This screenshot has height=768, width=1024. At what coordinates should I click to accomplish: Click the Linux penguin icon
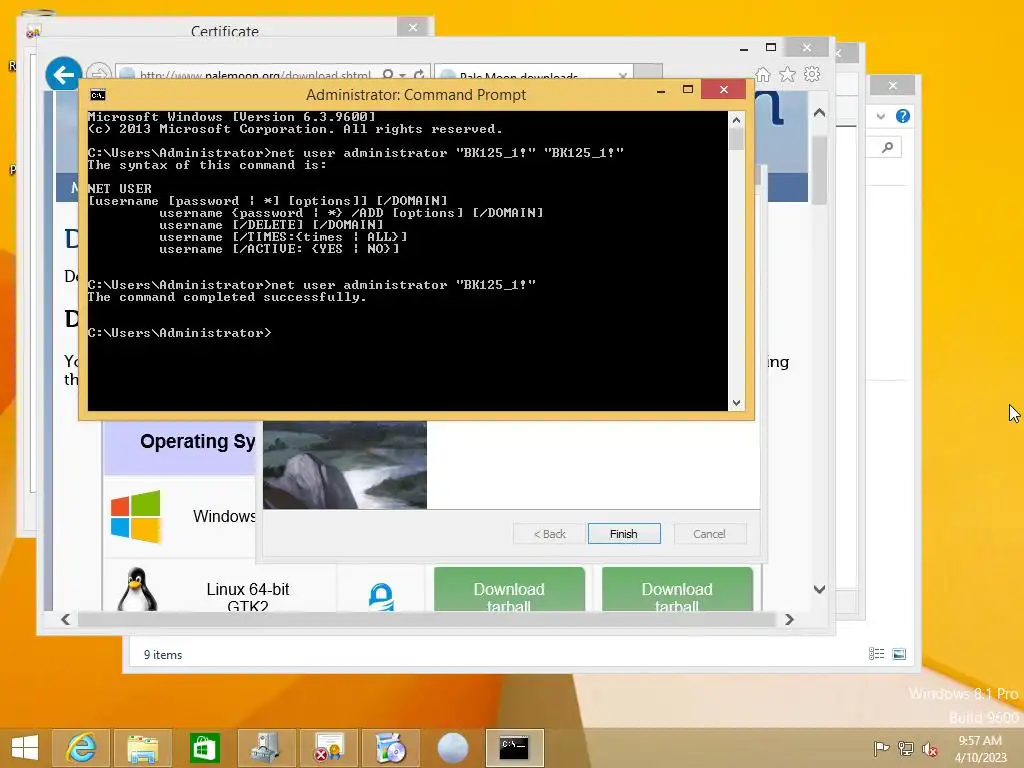click(x=137, y=589)
